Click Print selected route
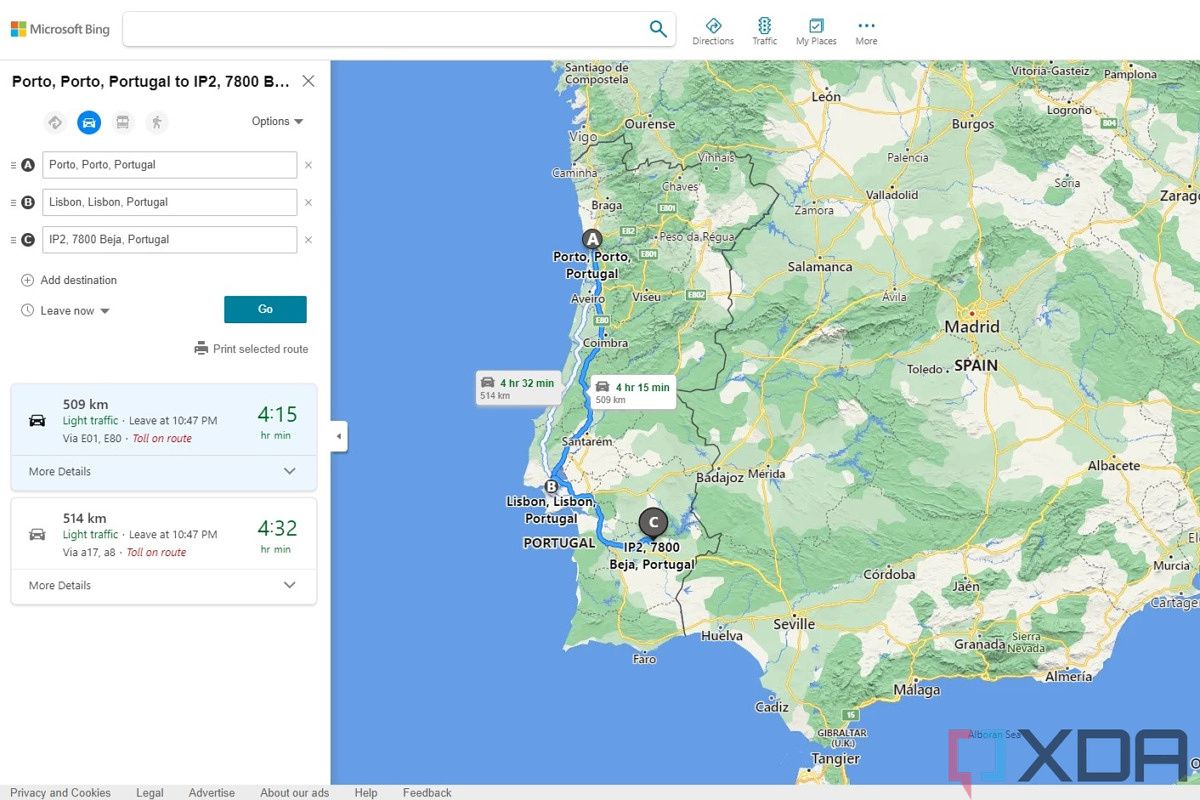Image resolution: width=1200 pixels, height=800 pixels. [x=251, y=349]
